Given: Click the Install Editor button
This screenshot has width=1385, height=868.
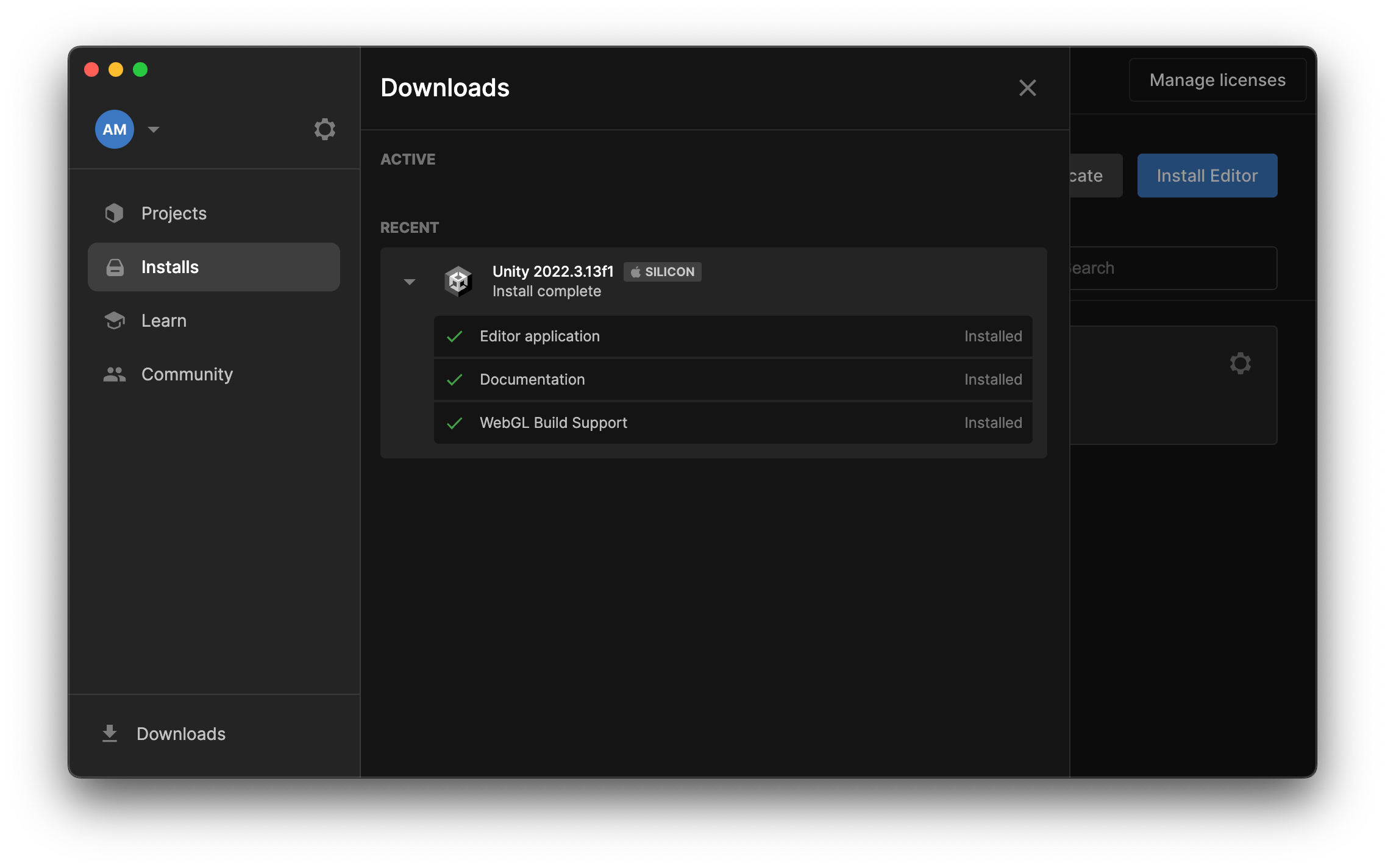Looking at the screenshot, I should (1207, 175).
